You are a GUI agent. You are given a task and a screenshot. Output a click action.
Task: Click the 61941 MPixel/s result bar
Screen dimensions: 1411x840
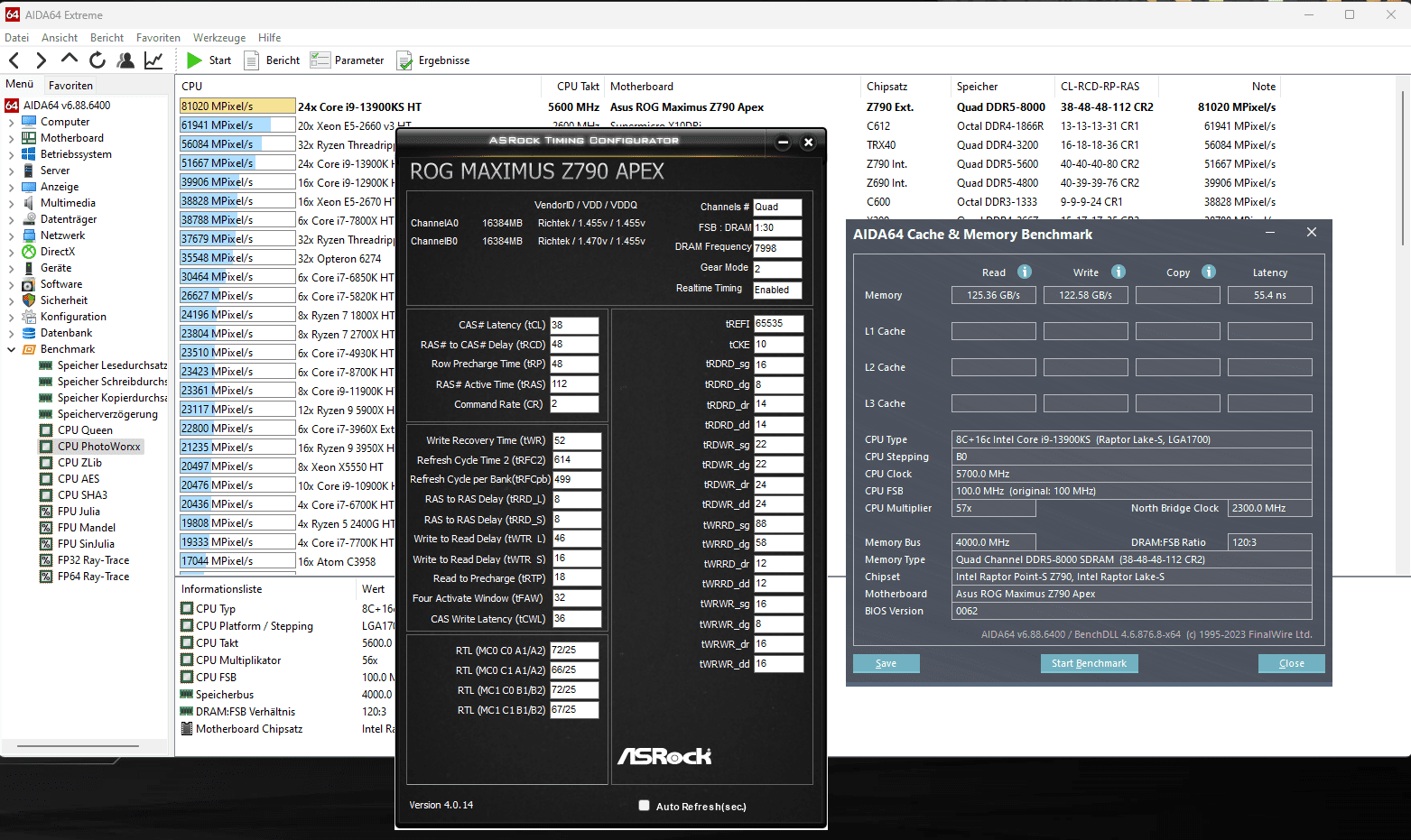coord(237,125)
